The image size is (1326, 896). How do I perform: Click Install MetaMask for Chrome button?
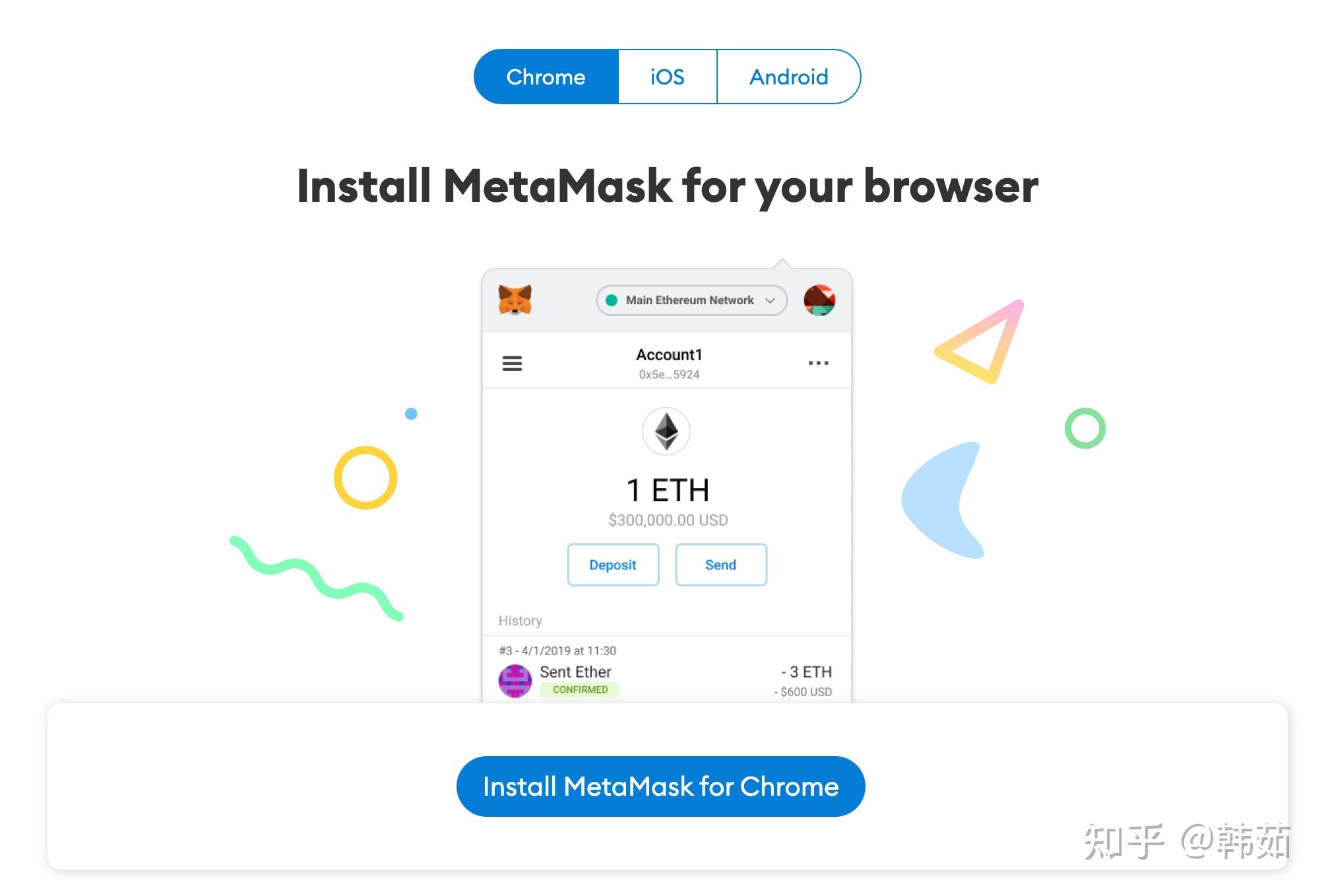(x=662, y=787)
